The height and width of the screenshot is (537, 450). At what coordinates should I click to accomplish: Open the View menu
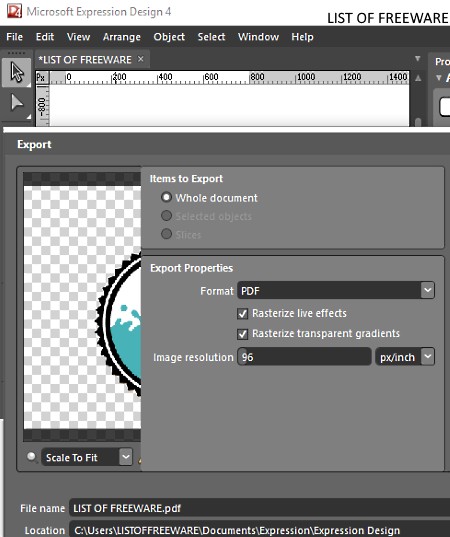[78, 37]
